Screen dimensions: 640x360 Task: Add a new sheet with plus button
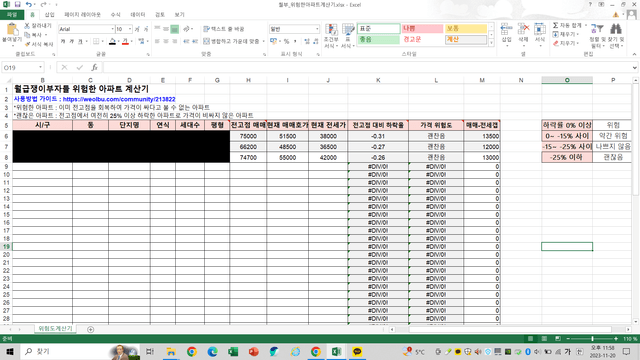(91, 329)
